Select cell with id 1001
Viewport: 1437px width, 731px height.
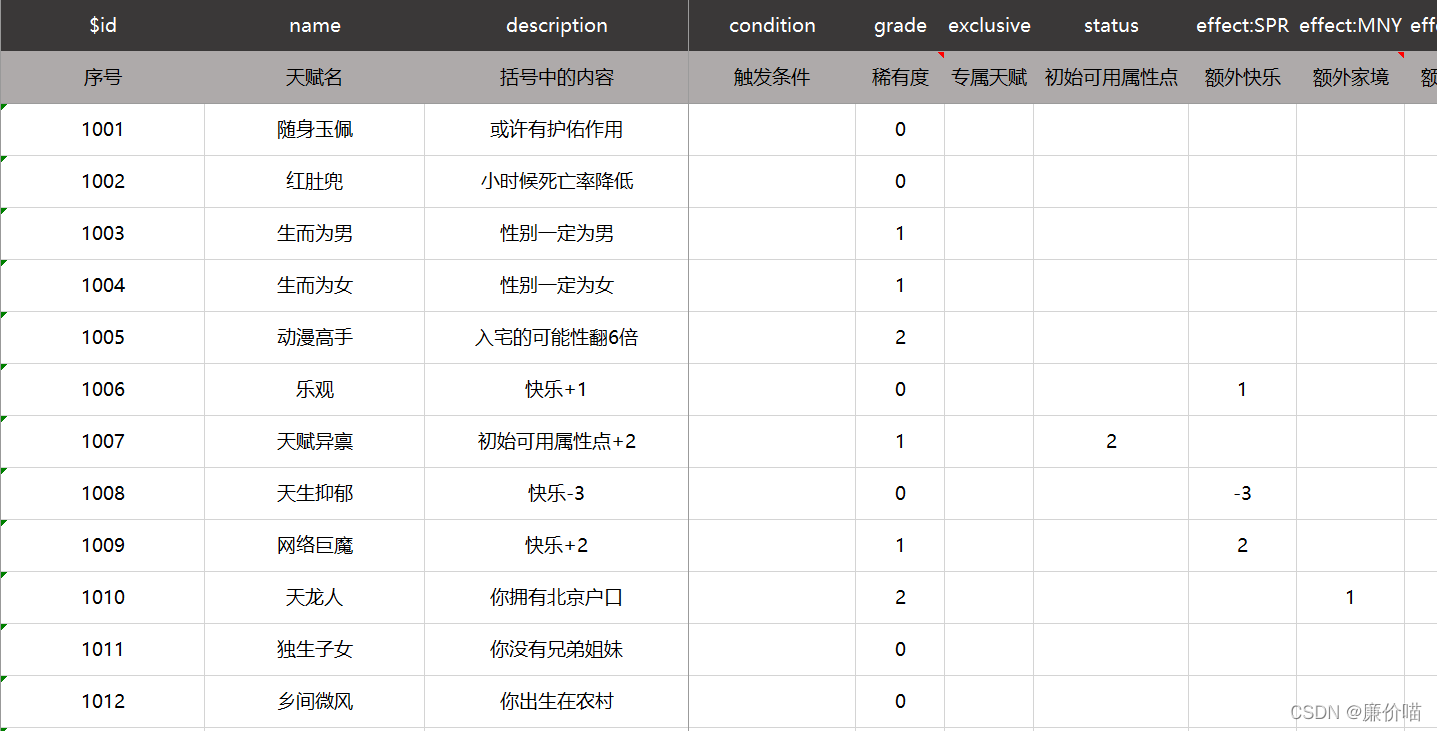(102, 129)
